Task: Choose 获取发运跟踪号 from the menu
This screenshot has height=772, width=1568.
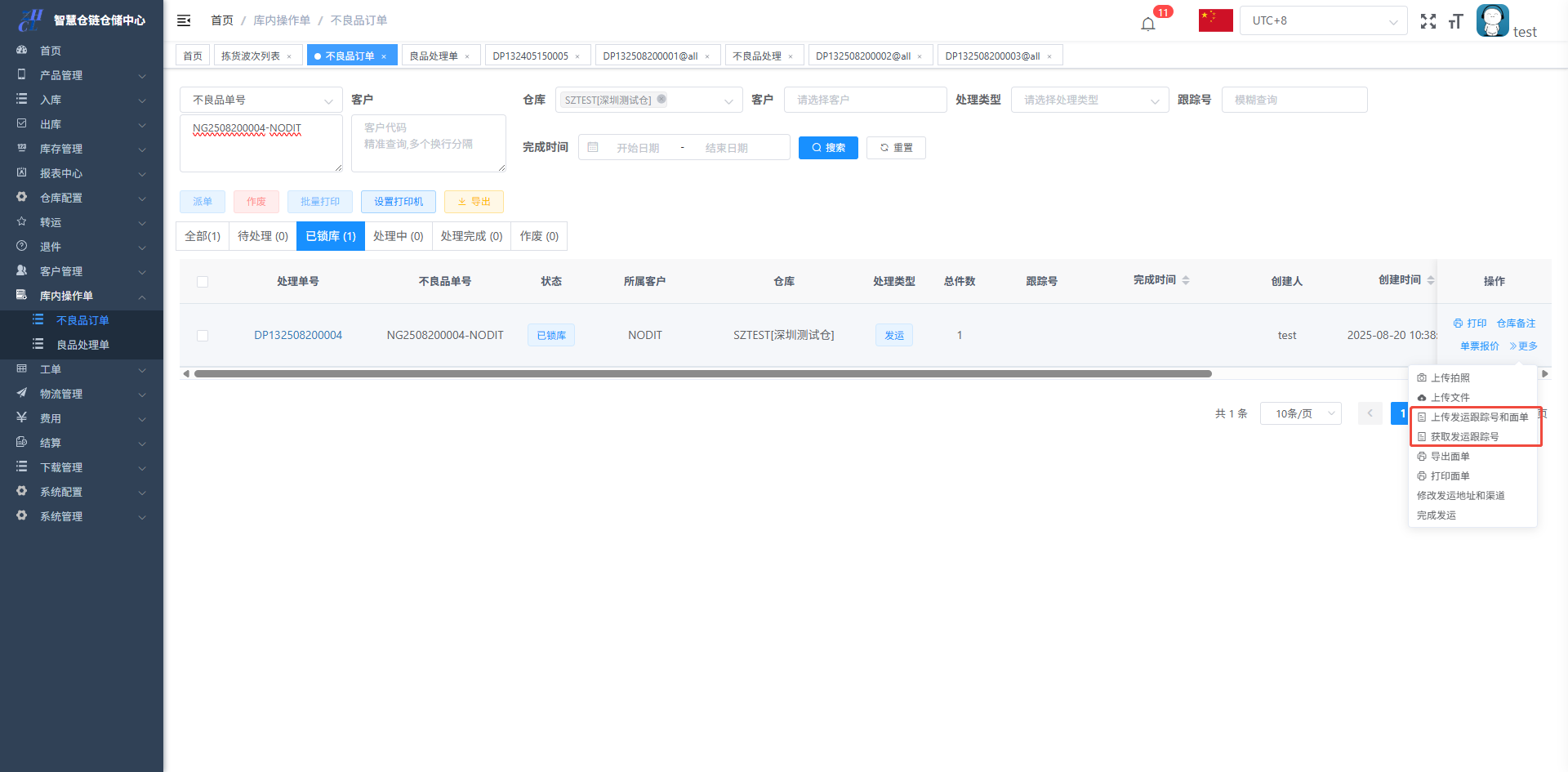Action: 1464,437
